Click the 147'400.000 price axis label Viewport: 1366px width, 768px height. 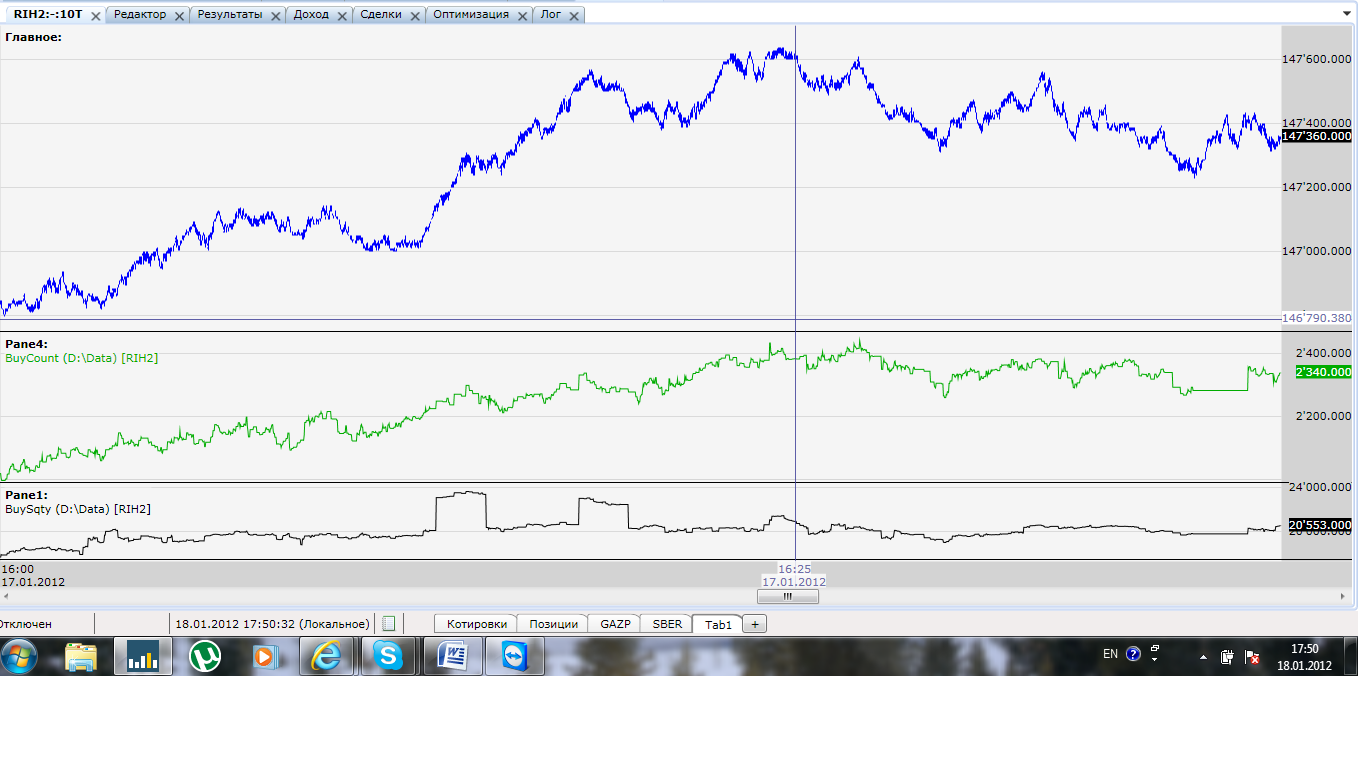1317,122
